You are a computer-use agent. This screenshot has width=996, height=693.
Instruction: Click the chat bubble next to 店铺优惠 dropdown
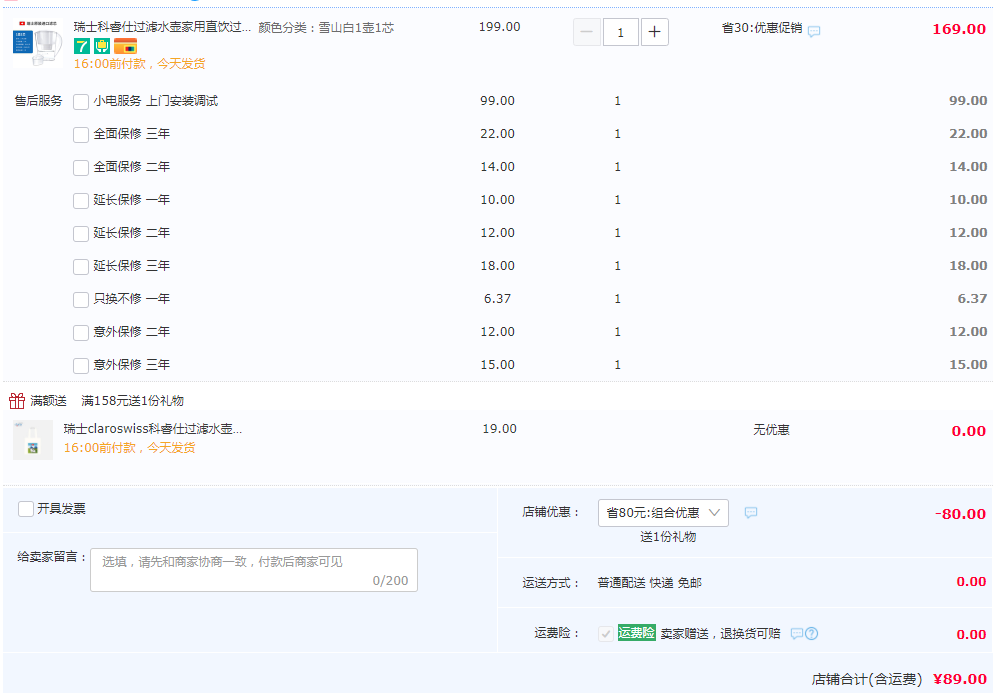(751, 513)
